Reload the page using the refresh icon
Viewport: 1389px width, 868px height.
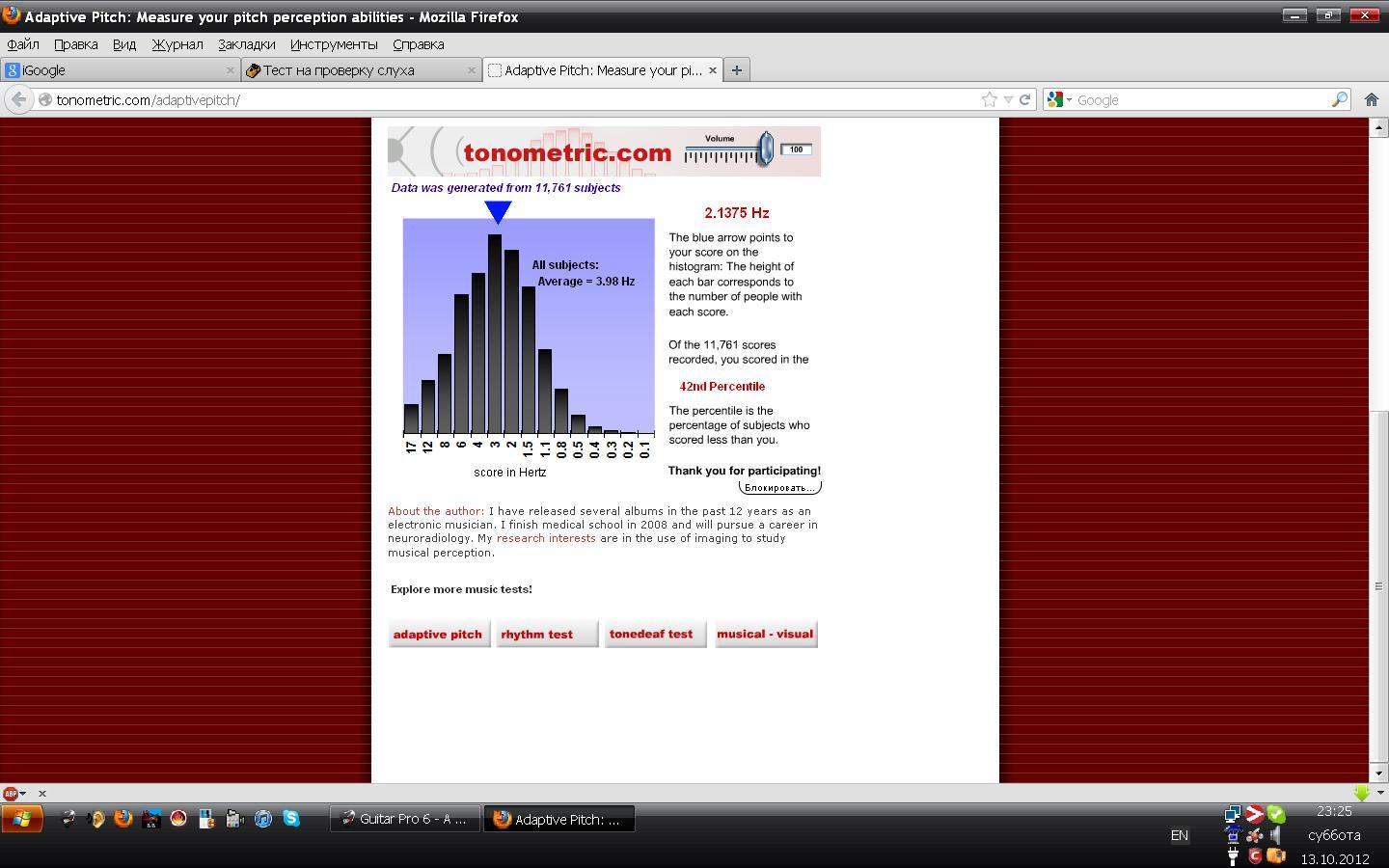[x=1024, y=99]
